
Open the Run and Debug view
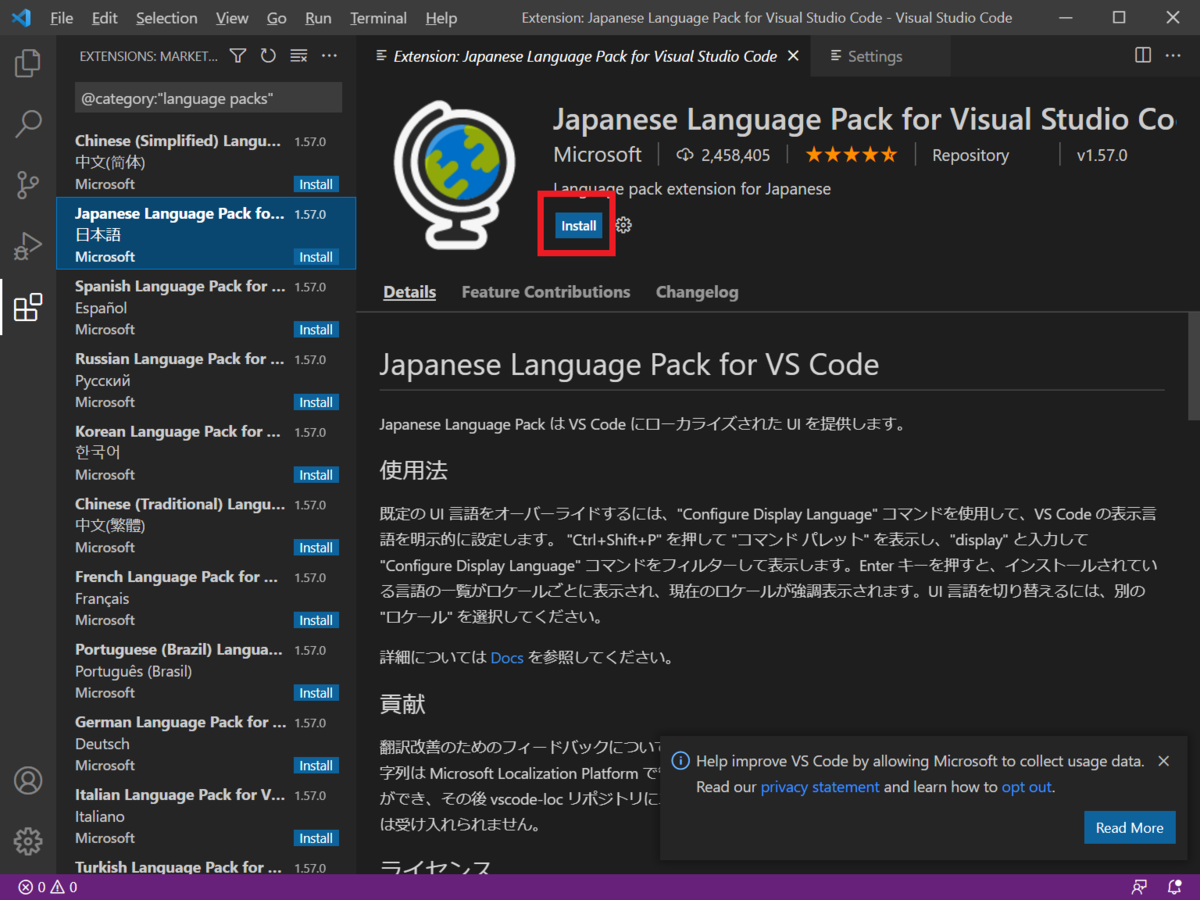[x=28, y=245]
